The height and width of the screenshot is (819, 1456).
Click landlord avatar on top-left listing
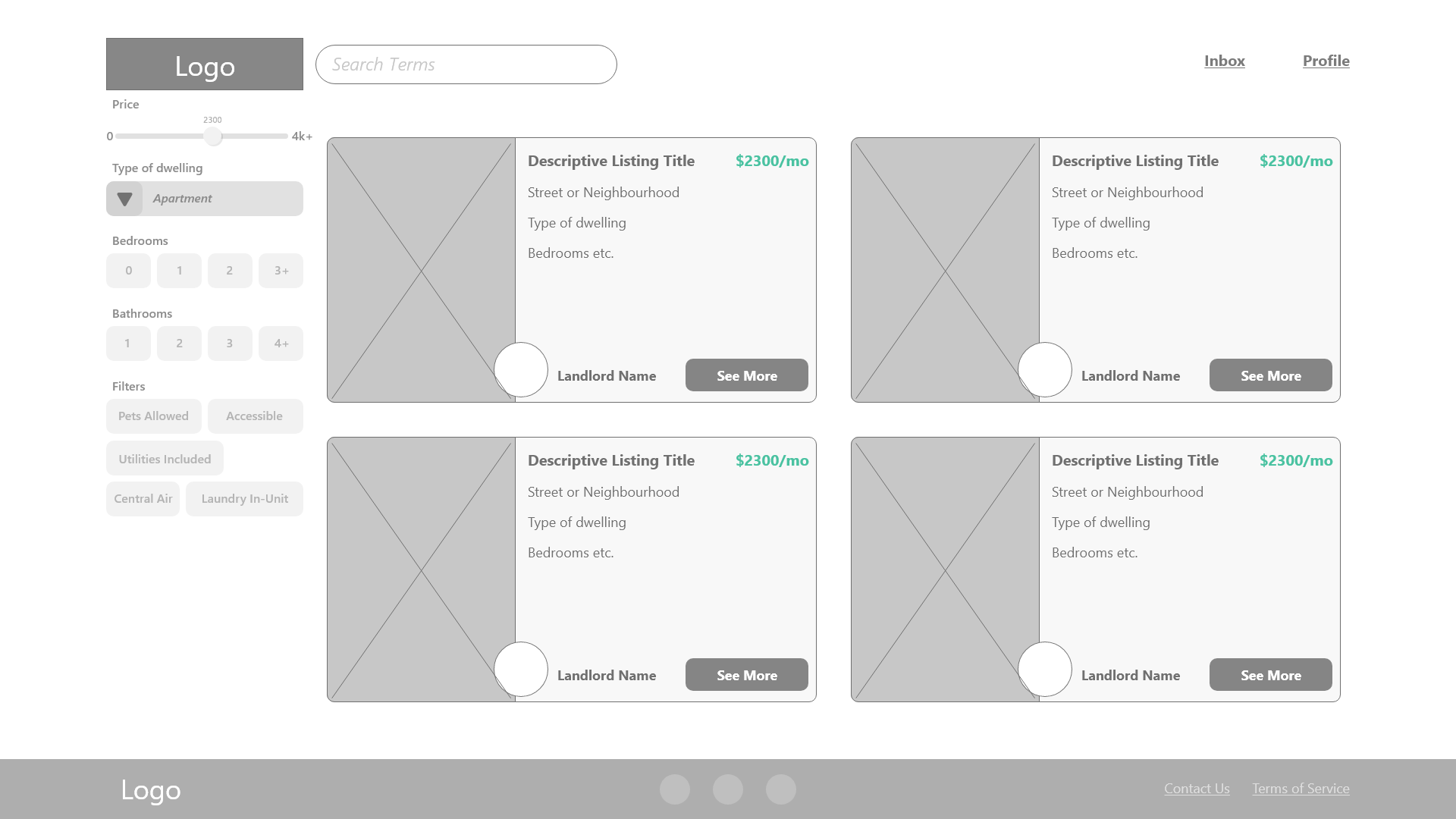point(521,370)
